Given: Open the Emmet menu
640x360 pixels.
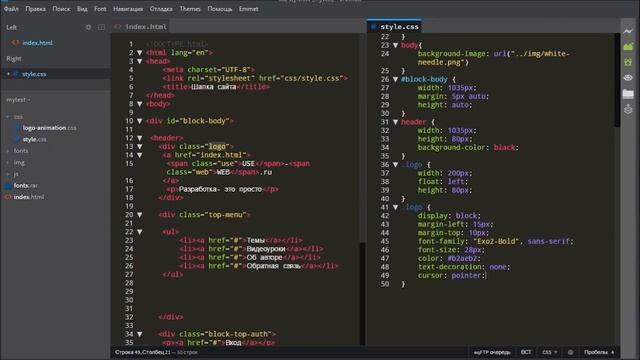Looking at the screenshot, I should click(249, 9).
